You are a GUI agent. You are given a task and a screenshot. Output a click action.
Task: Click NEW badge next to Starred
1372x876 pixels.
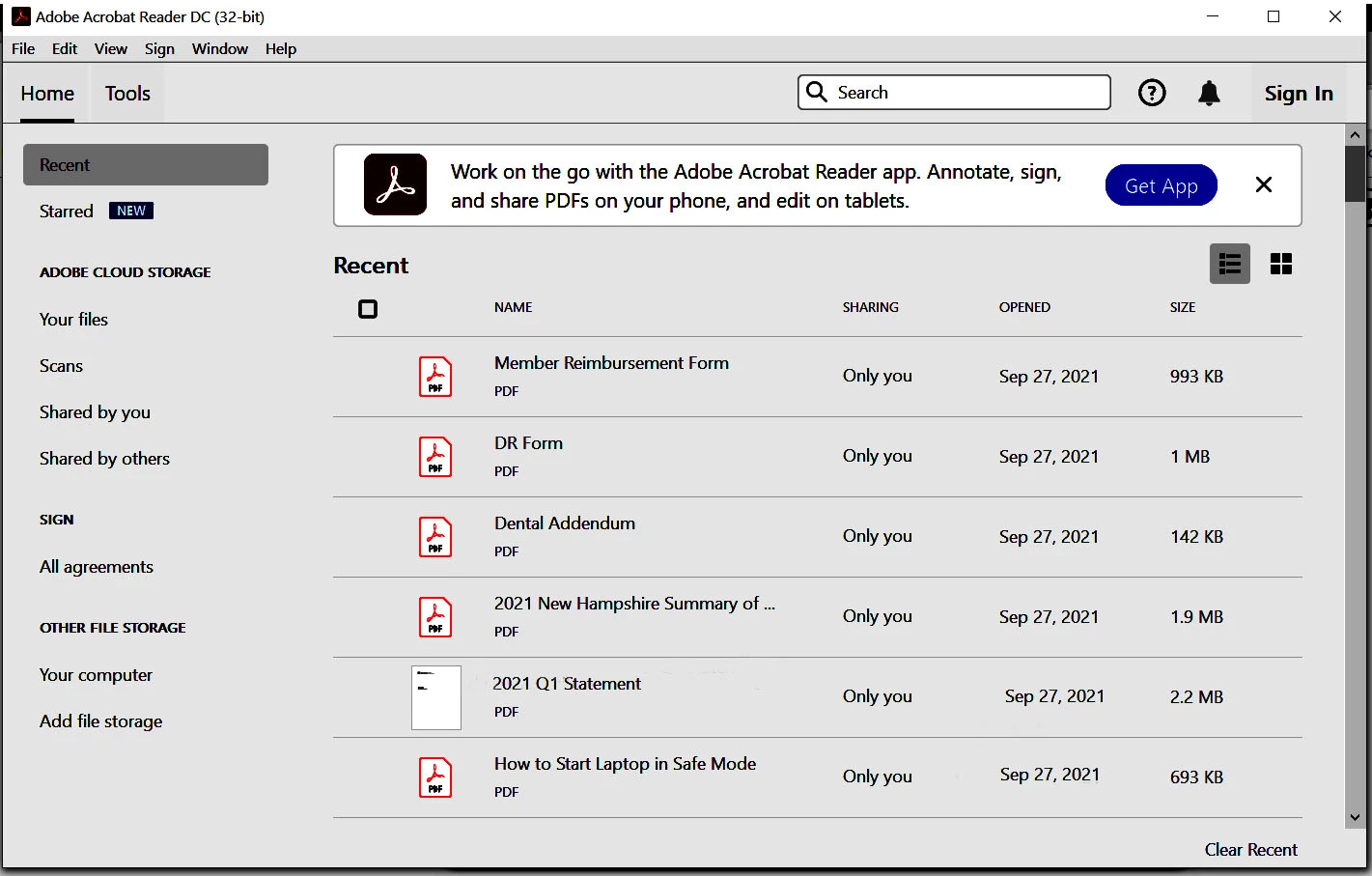pos(131,211)
